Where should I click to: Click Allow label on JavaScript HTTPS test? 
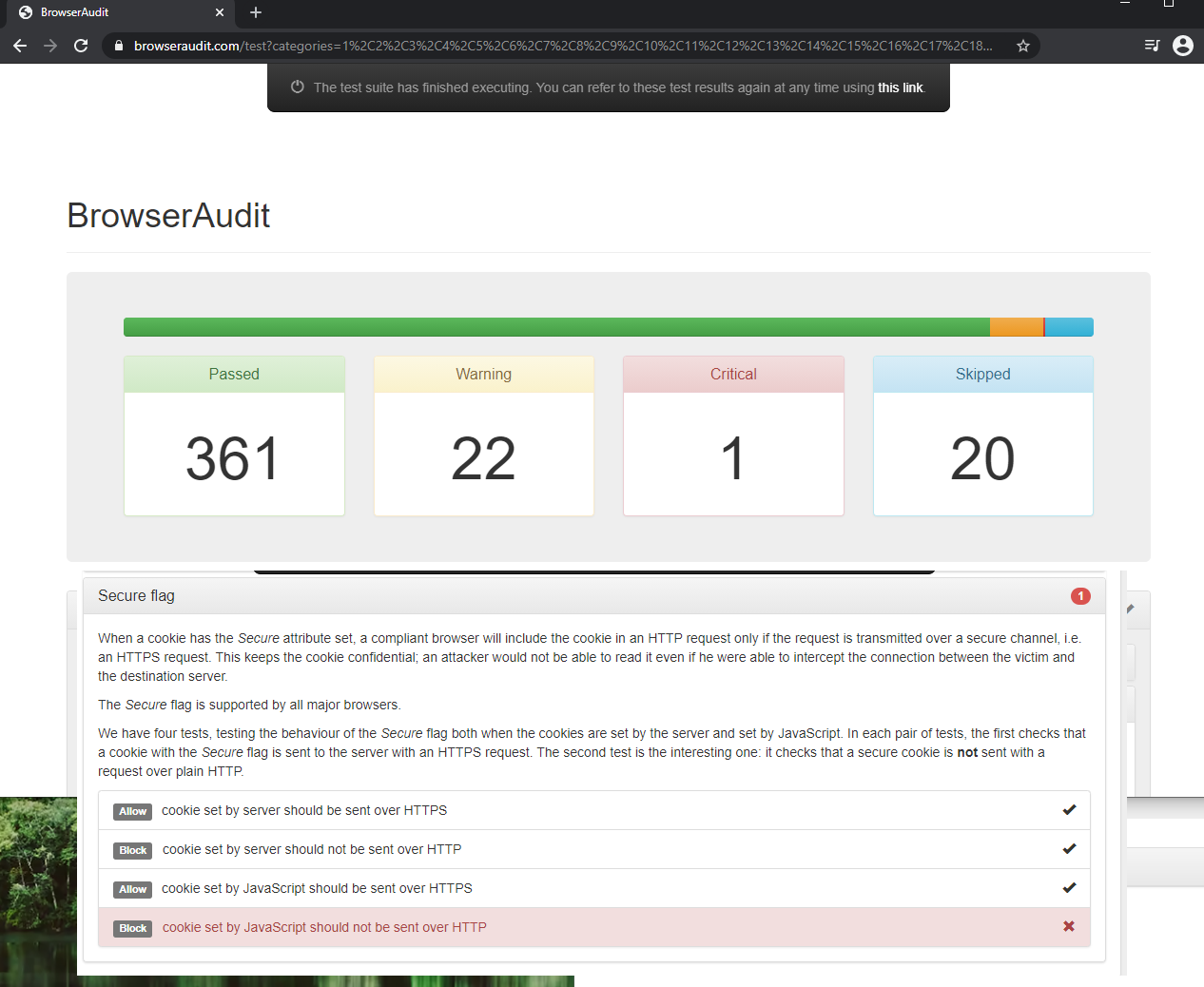(x=133, y=890)
